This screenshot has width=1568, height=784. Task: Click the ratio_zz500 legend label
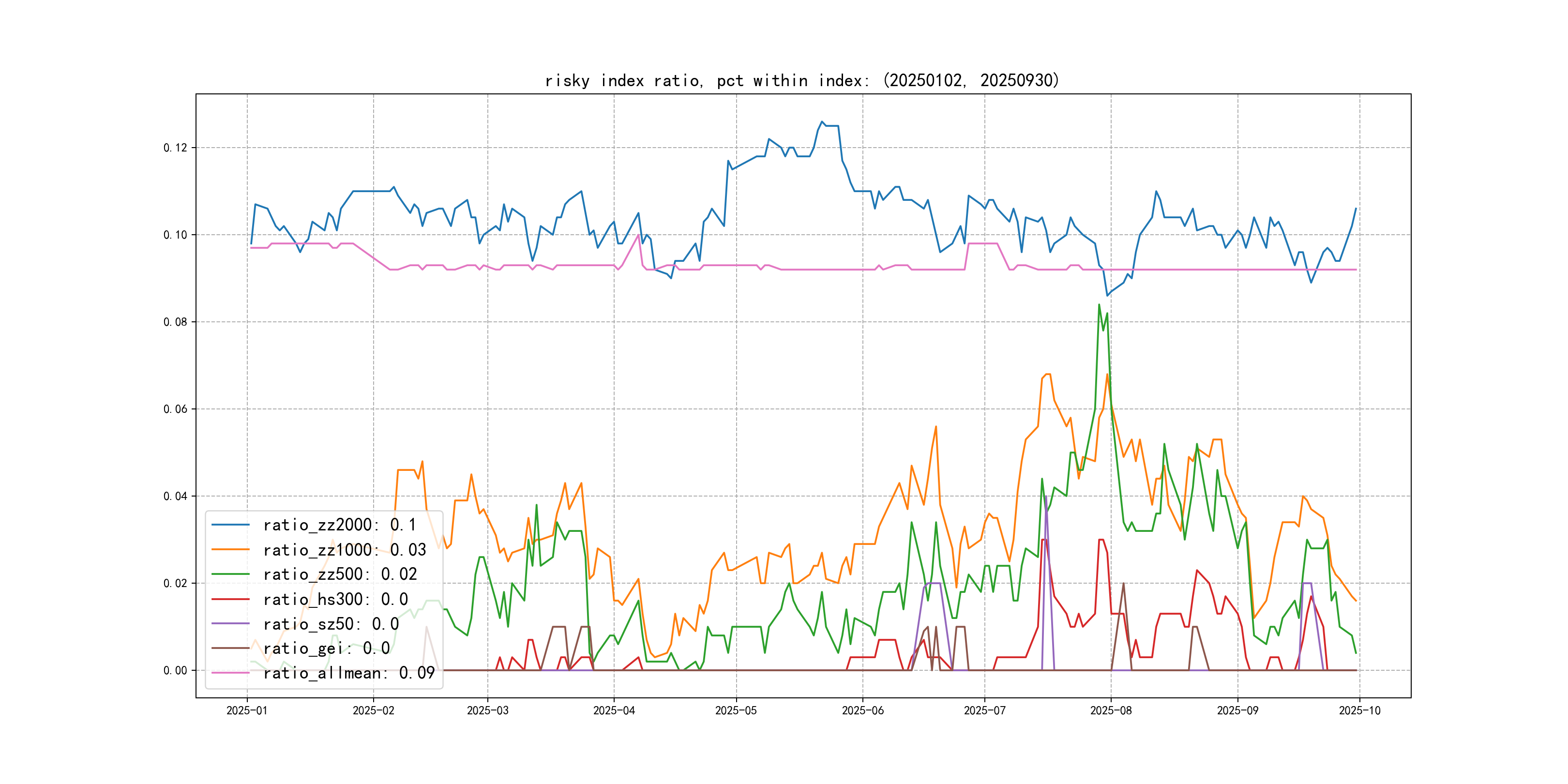[x=340, y=574]
